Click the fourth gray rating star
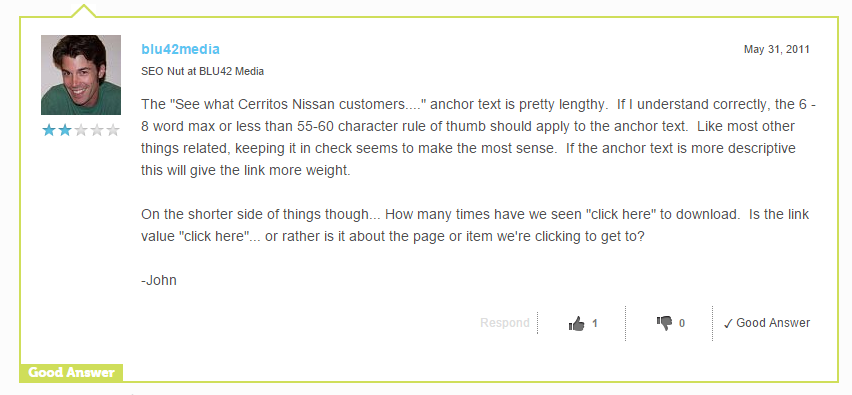 [x=97, y=130]
